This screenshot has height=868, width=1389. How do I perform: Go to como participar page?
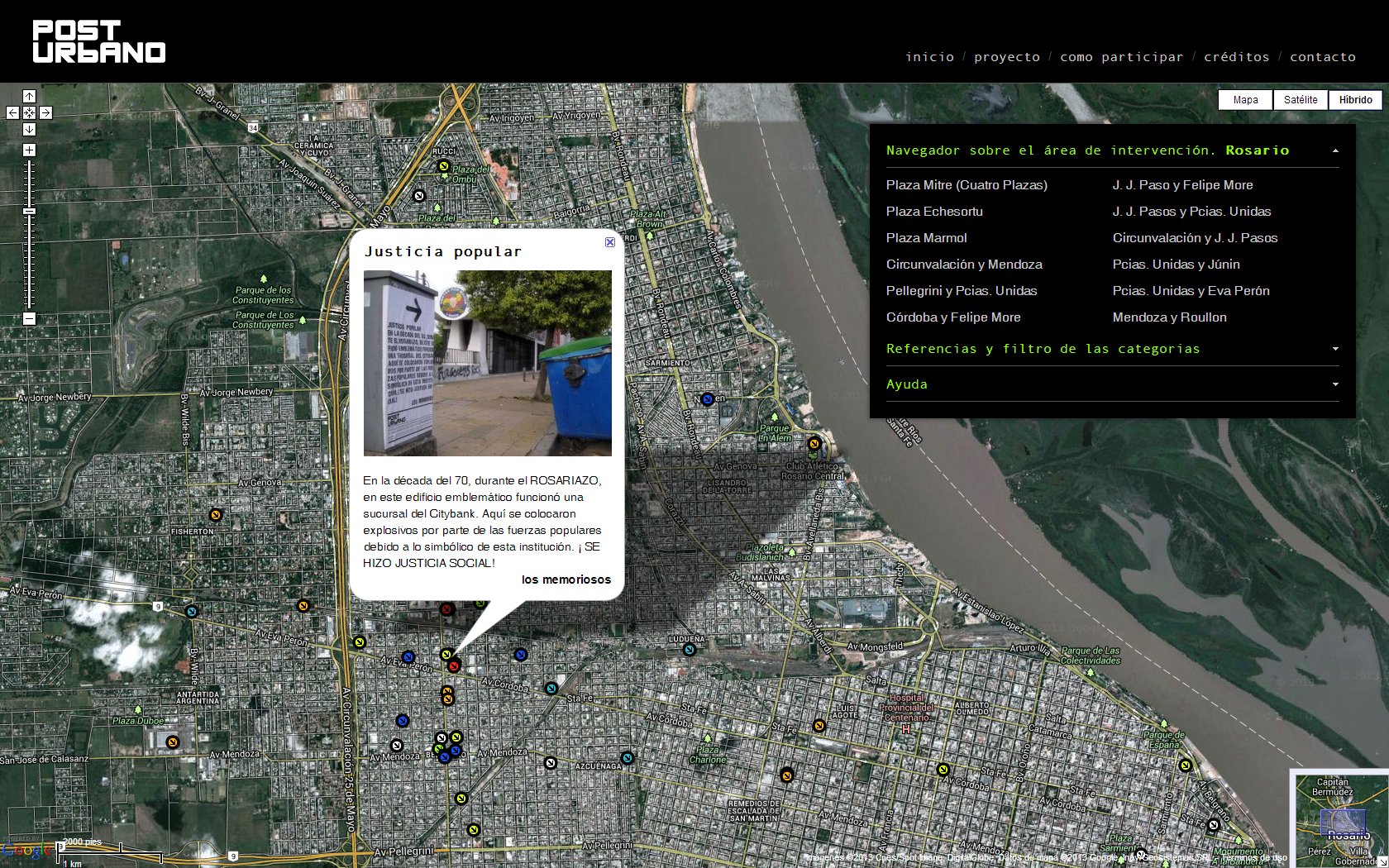point(1121,57)
